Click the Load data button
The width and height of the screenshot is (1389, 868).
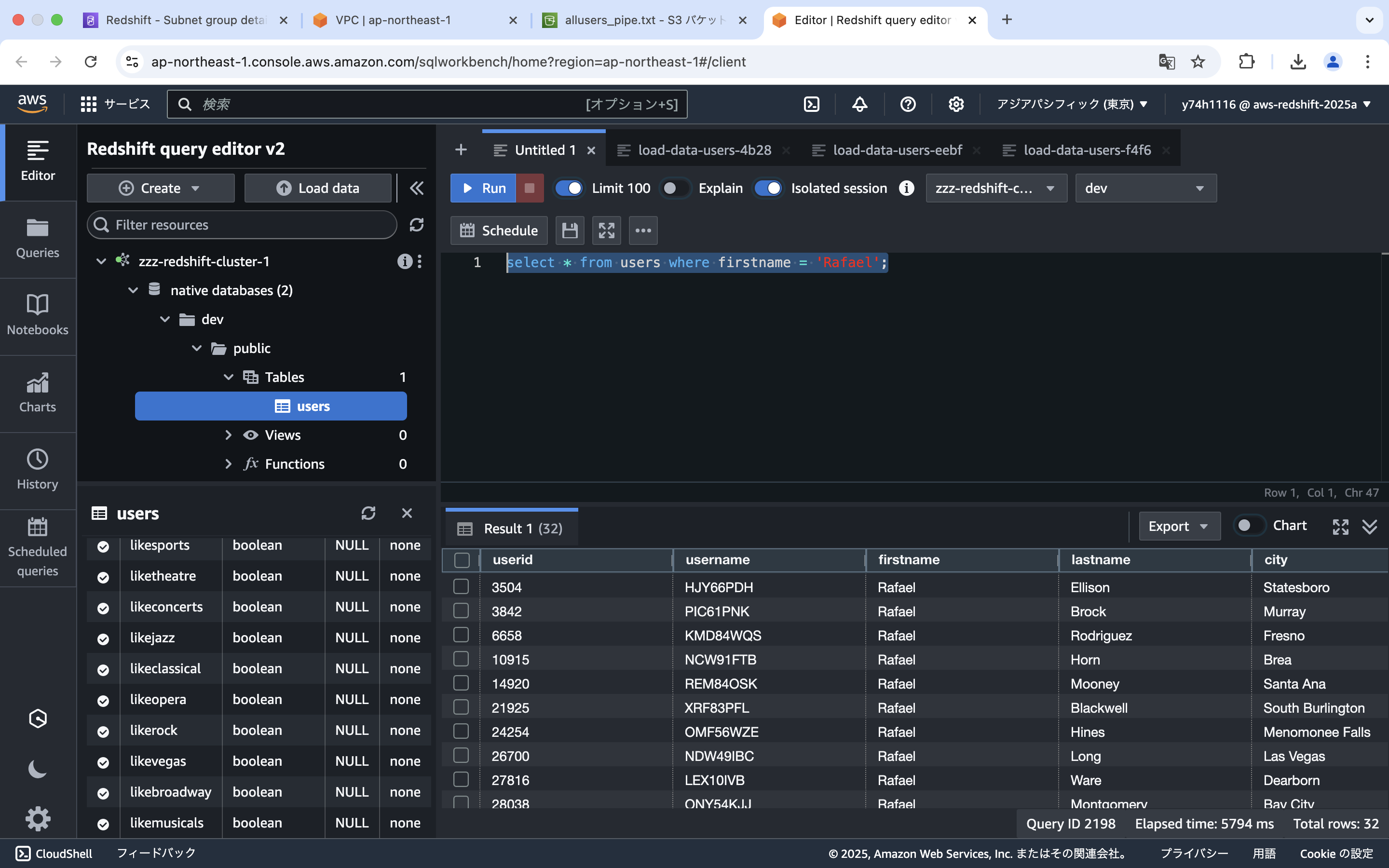318,188
